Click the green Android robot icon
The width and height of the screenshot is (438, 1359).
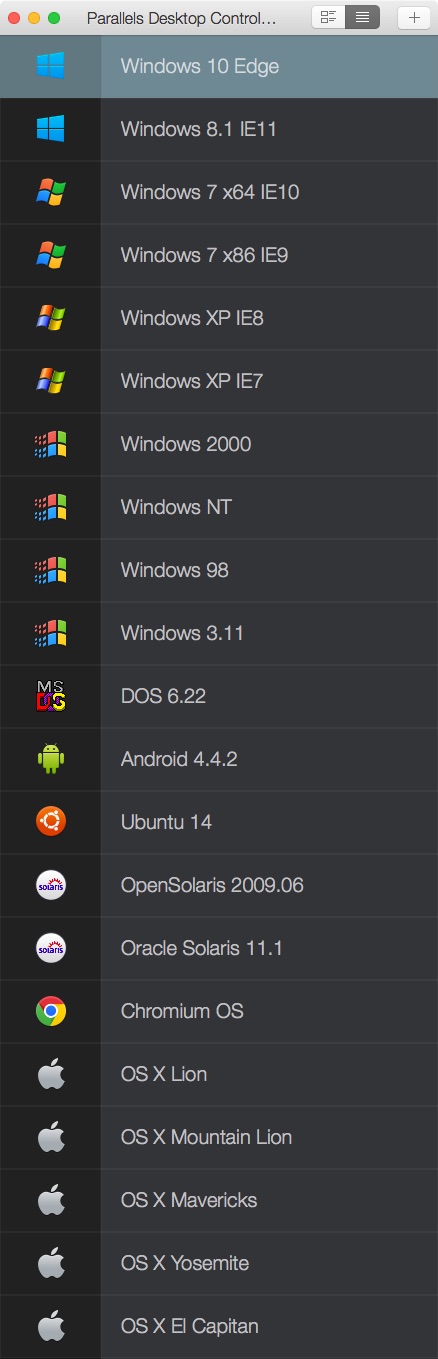[50, 759]
